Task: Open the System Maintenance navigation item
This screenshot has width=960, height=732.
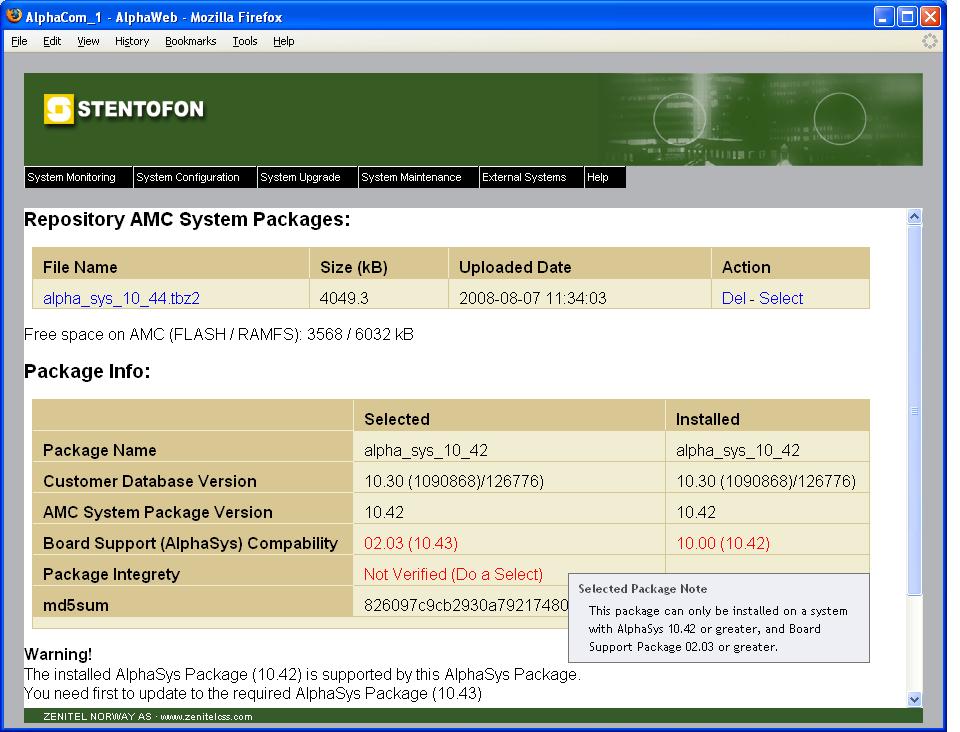Action: click(411, 177)
